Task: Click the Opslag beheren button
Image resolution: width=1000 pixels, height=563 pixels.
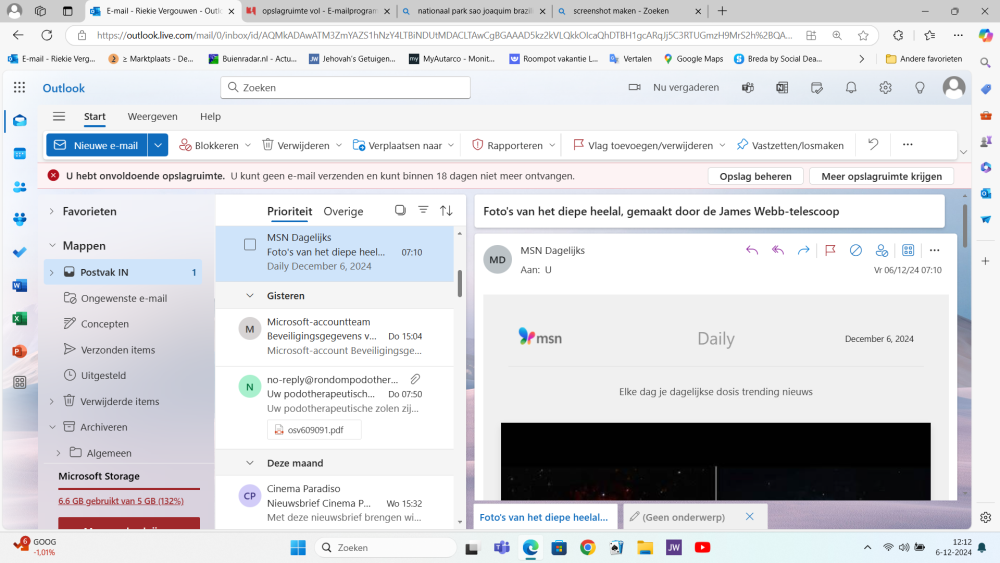Action: [x=756, y=176]
